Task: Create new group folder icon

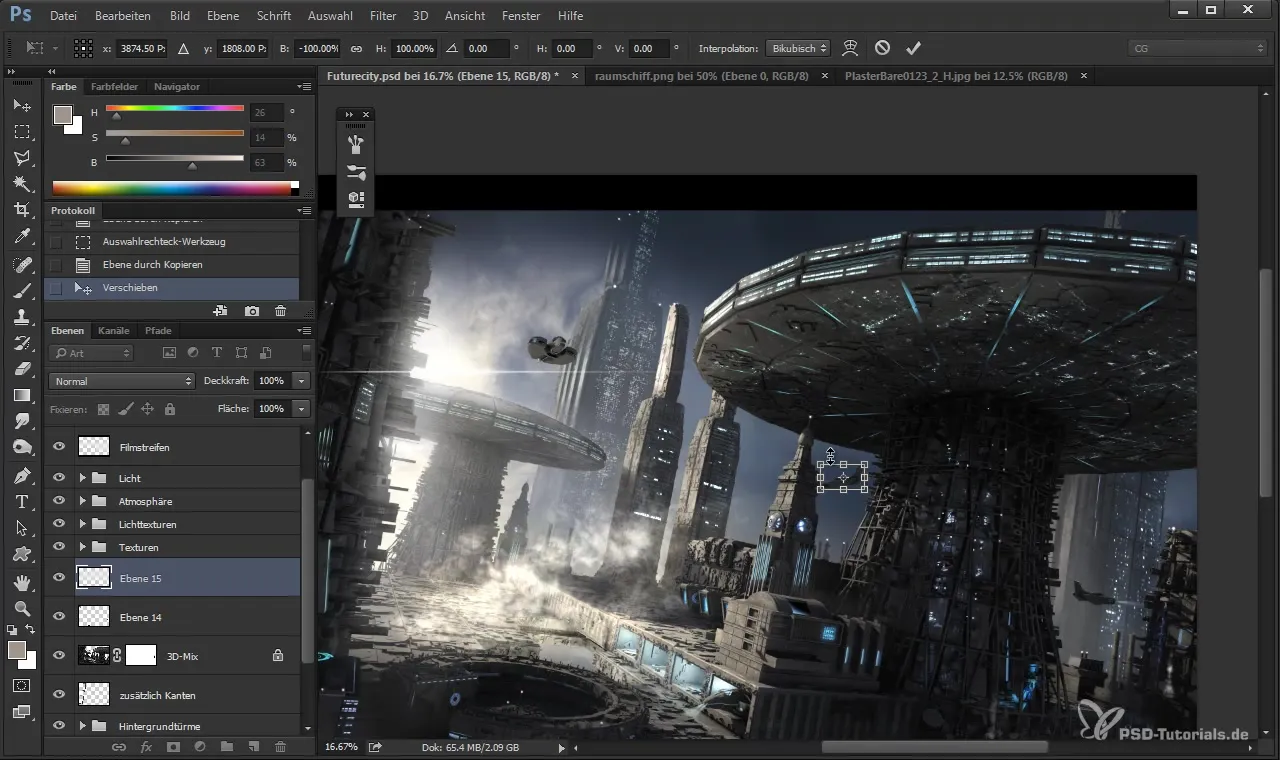Action: (x=227, y=746)
